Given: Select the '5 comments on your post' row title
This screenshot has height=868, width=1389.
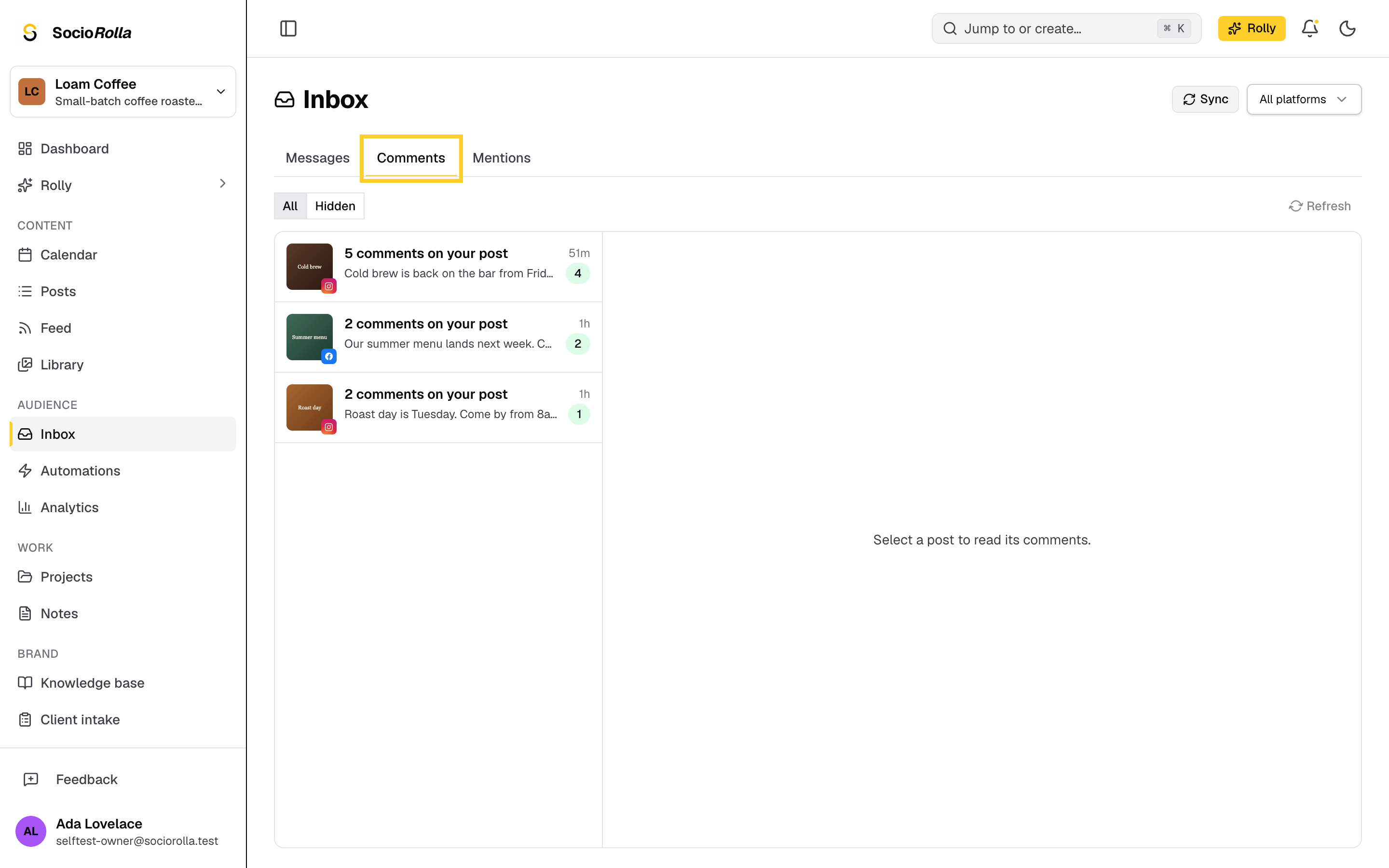Looking at the screenshot, I should click(x=426, y=253).
